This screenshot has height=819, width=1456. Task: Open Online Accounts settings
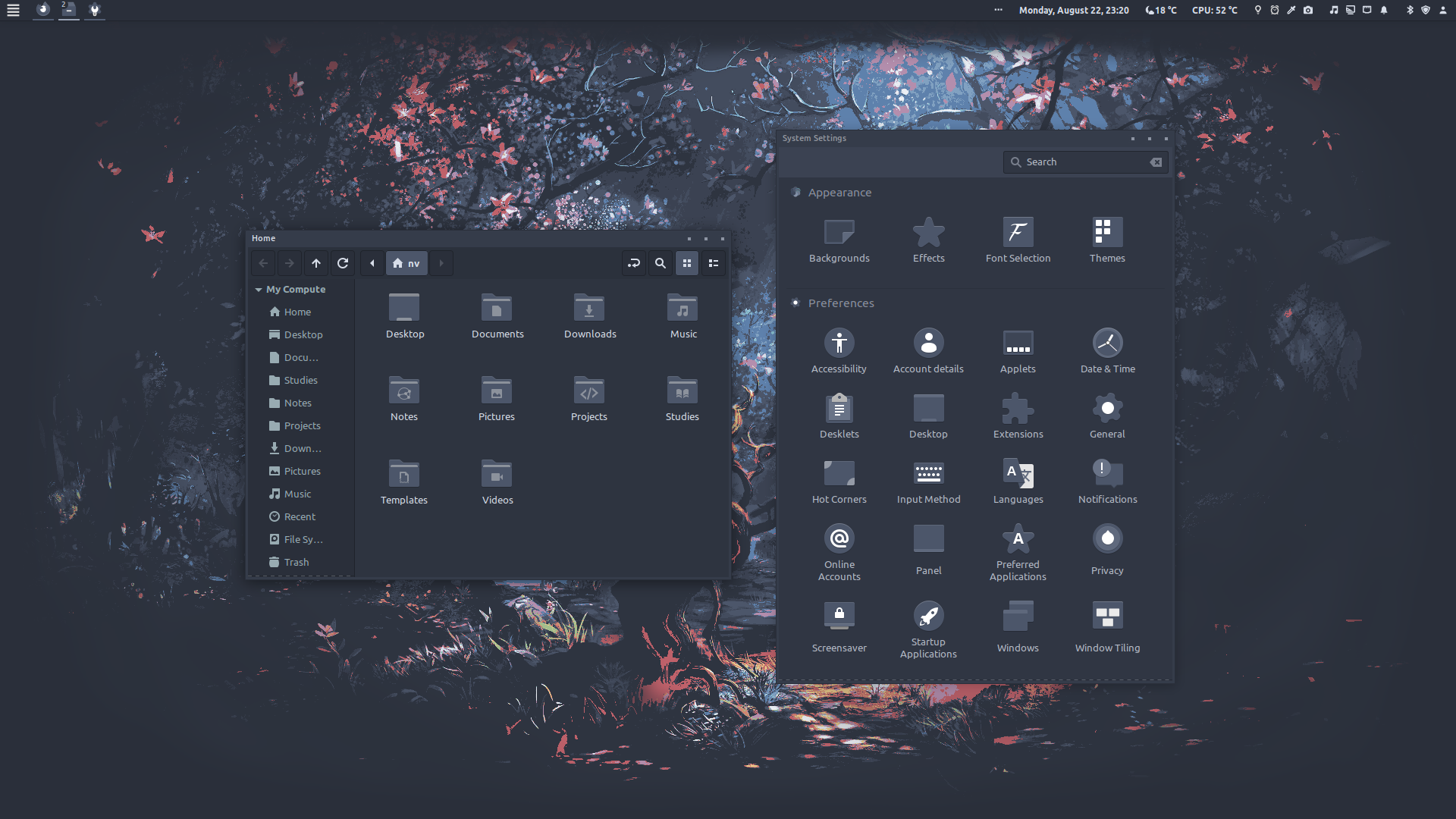click(839, 539)
